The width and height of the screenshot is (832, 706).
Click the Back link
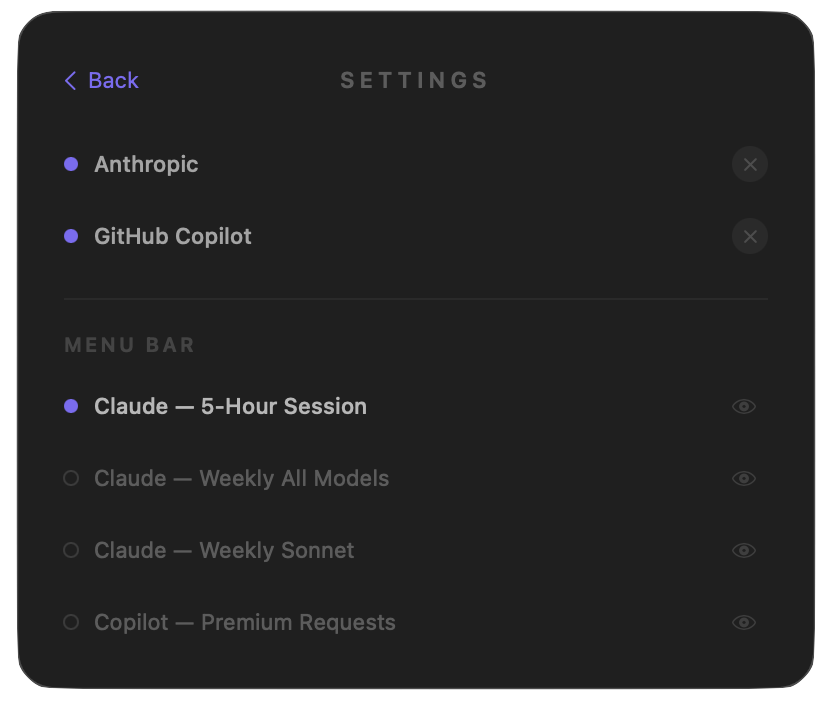[113, 80]
